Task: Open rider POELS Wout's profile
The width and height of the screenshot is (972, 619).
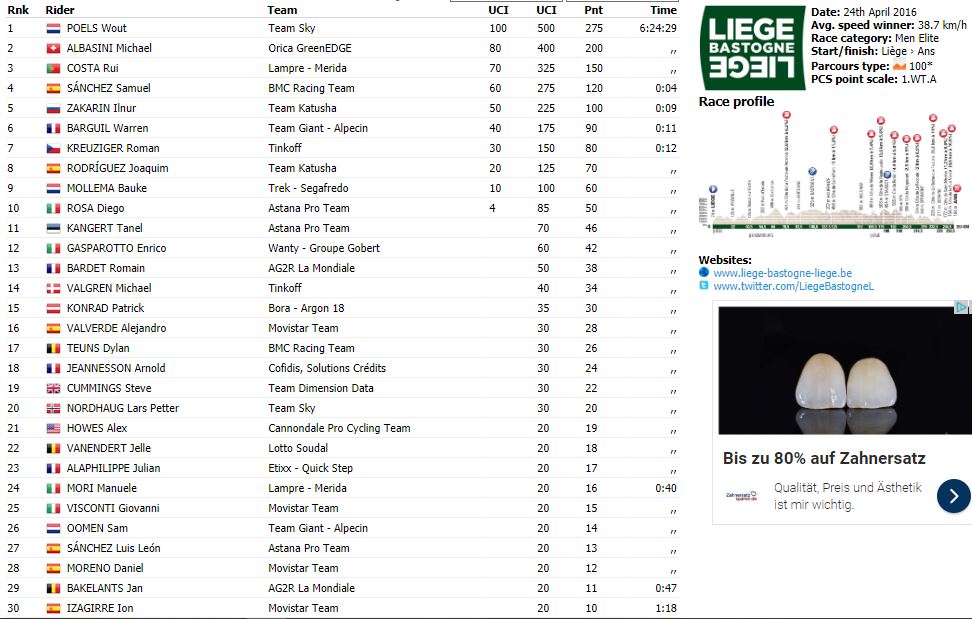Action: (x=97, y=29)
